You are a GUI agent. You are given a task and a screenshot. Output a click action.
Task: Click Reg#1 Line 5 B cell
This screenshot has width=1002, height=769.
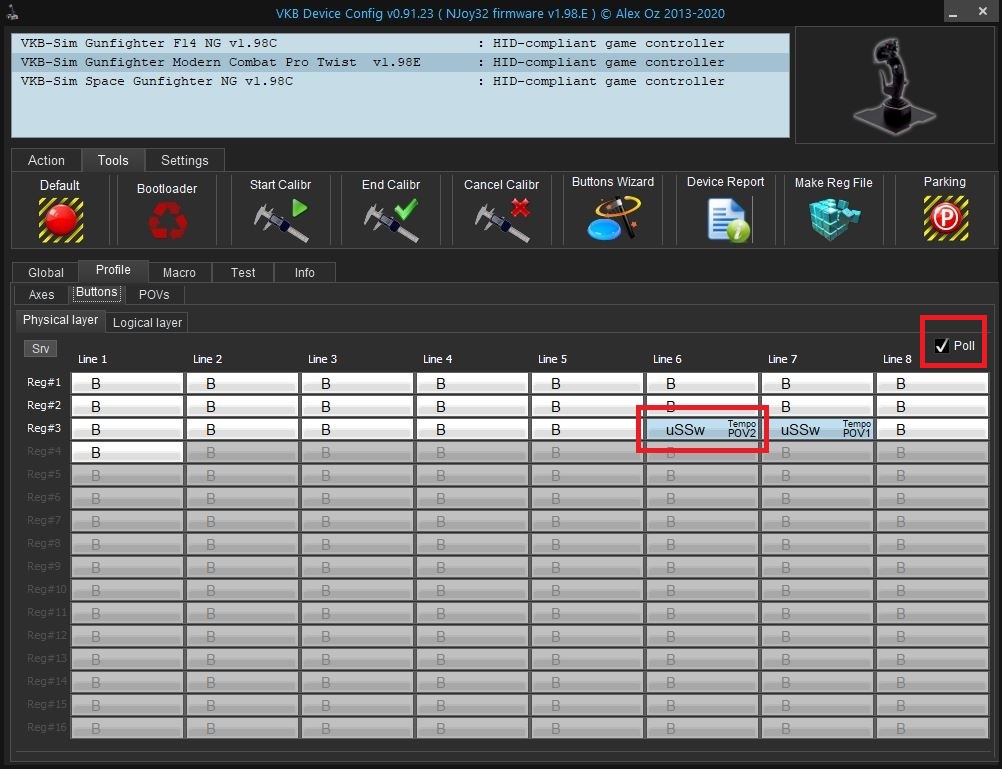pos(587,383)
